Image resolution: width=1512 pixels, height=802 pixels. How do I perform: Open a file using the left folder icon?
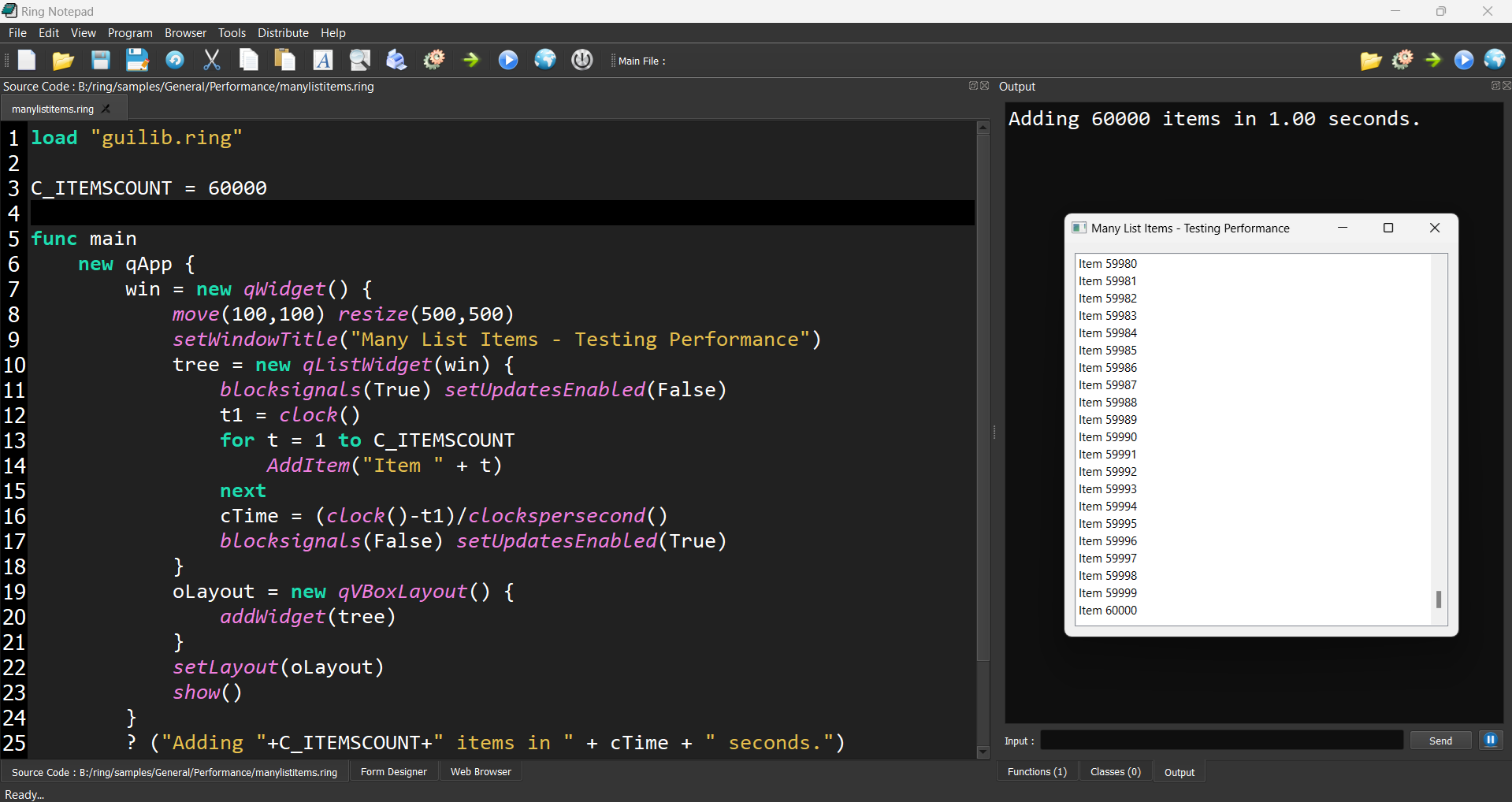pos(63,60)
